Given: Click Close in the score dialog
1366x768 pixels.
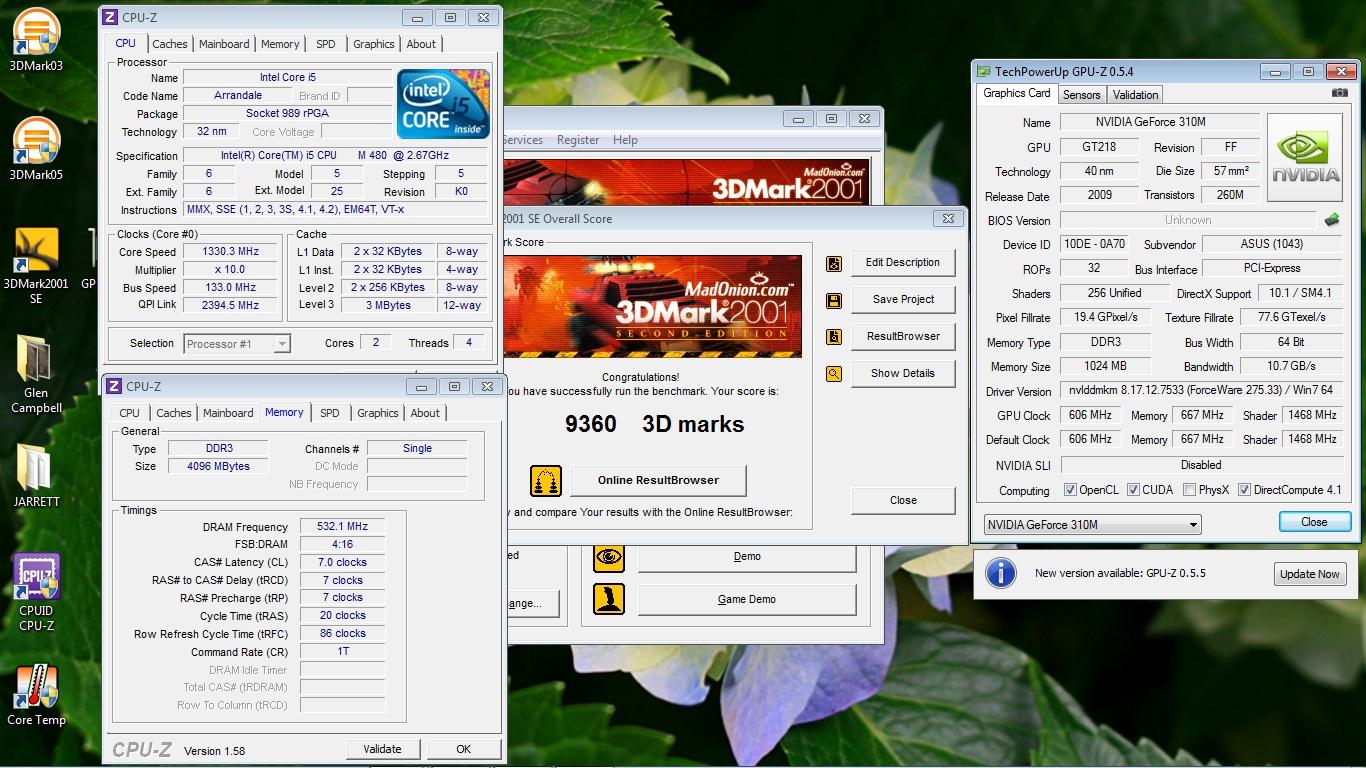Looking at the screenshot, I should (903, 501).
